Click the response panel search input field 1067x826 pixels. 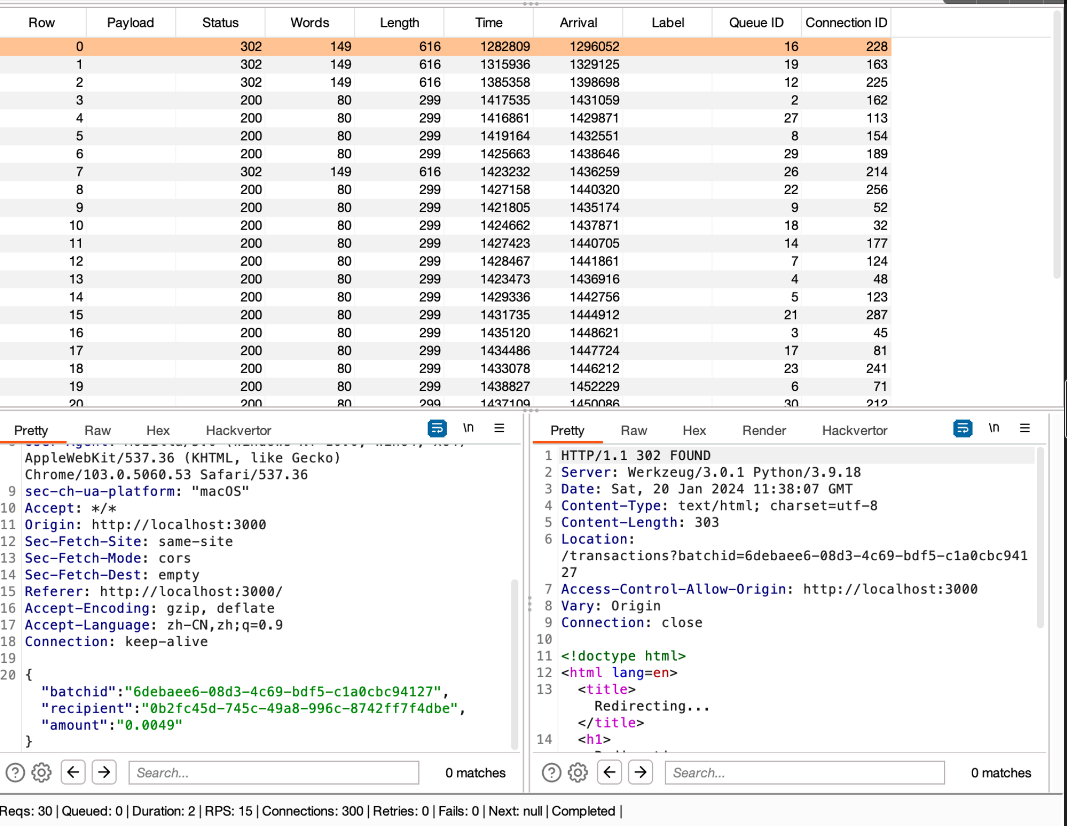point(804,772)
